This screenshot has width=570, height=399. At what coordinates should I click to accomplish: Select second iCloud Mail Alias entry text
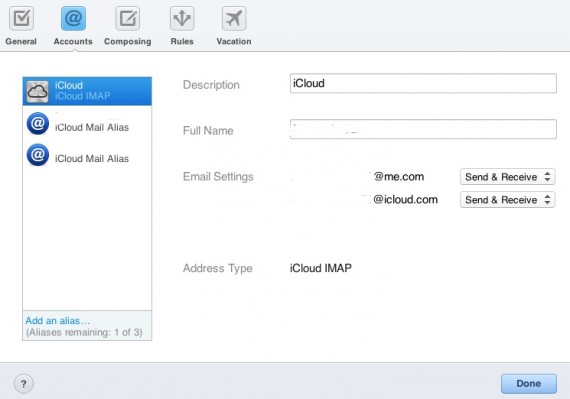click(x=92, y=159)
